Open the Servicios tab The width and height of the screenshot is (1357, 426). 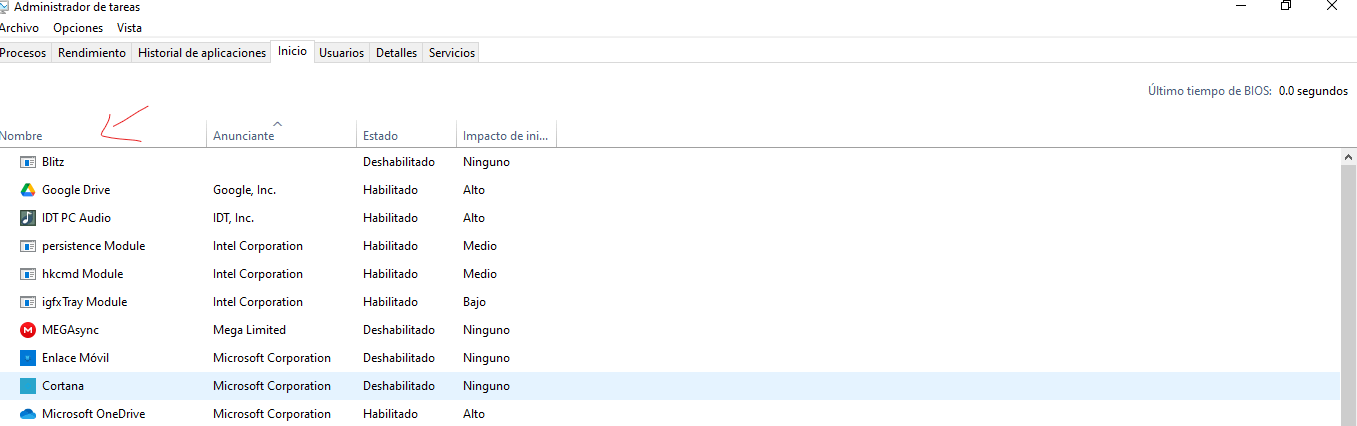coord(452,53)
